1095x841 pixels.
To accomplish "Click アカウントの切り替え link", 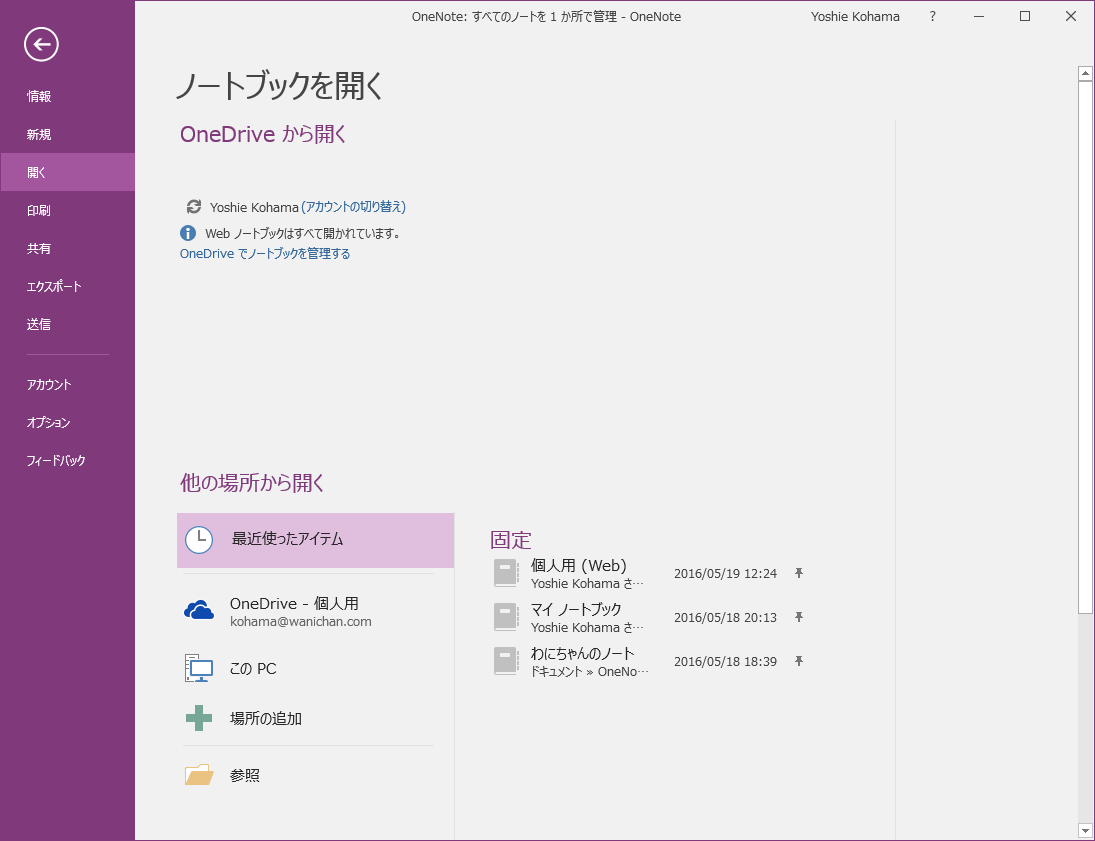I will (353, 207).
